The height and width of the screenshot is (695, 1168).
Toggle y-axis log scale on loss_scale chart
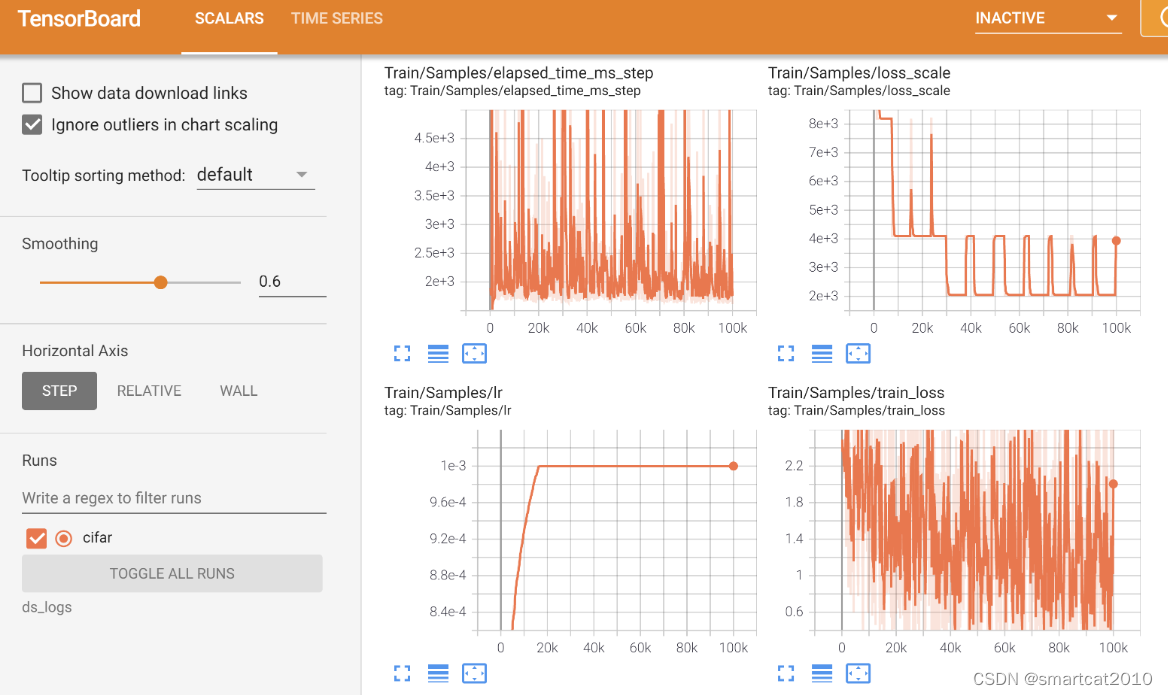coord(822,354)
